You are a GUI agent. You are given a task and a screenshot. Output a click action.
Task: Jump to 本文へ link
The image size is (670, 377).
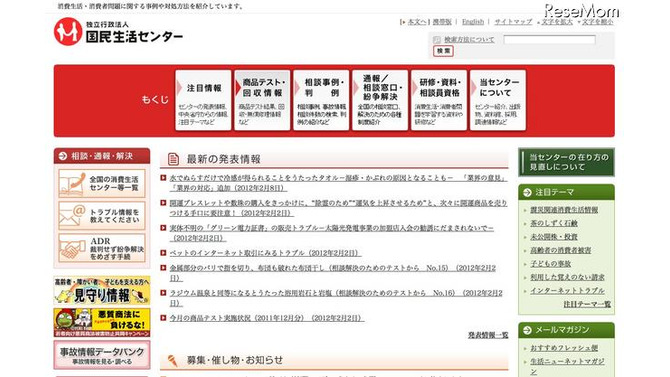tap(417, 22)
